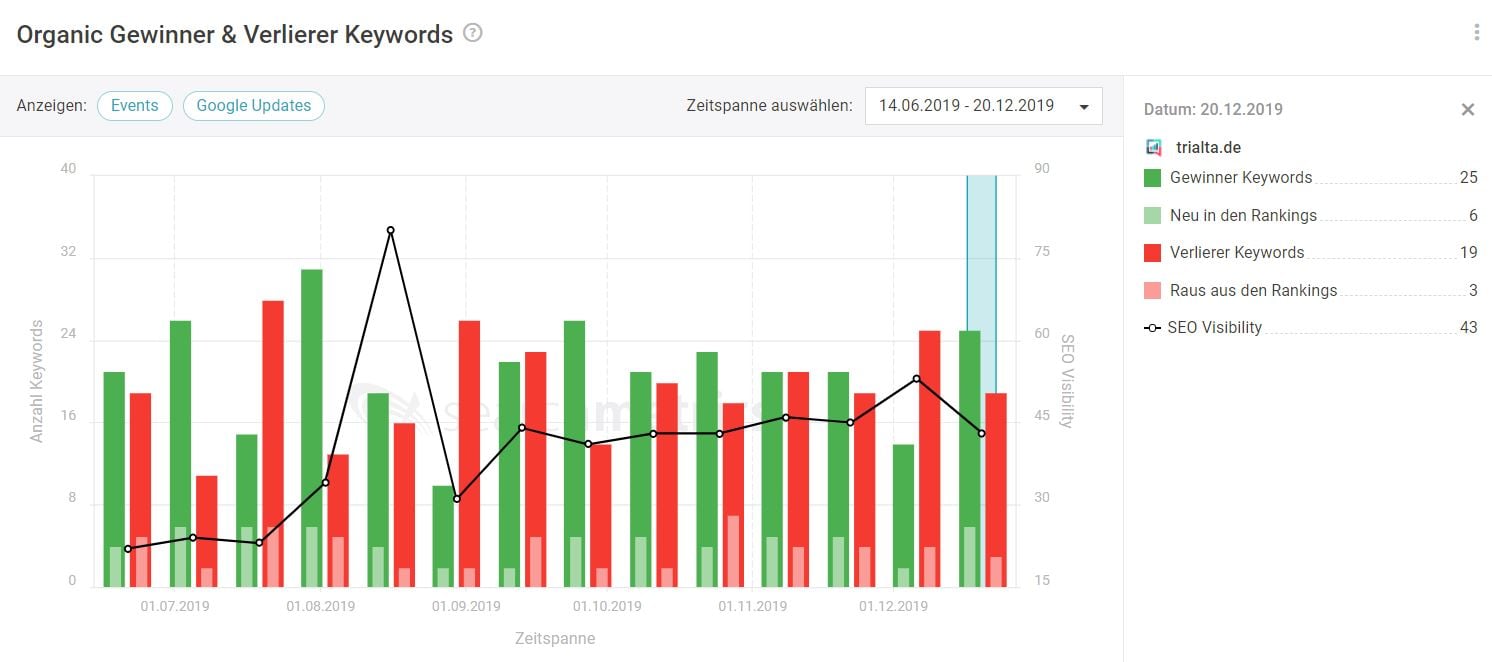Click the trialta.de domain name
This screenshot has height=662, width=1492.
tap(1209, 148)
